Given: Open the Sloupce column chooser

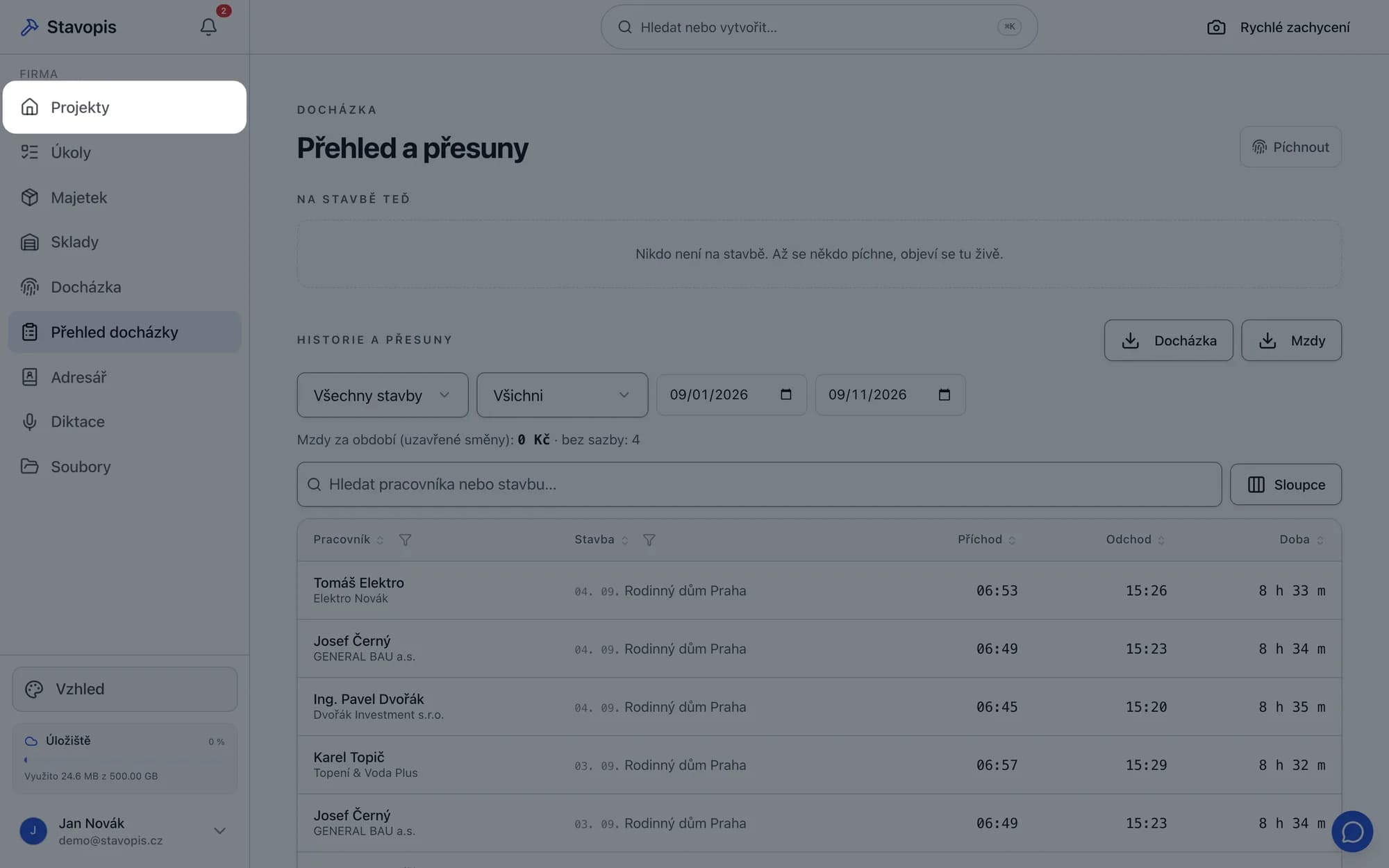Looking at the screenshot, I should point(1286,484).
